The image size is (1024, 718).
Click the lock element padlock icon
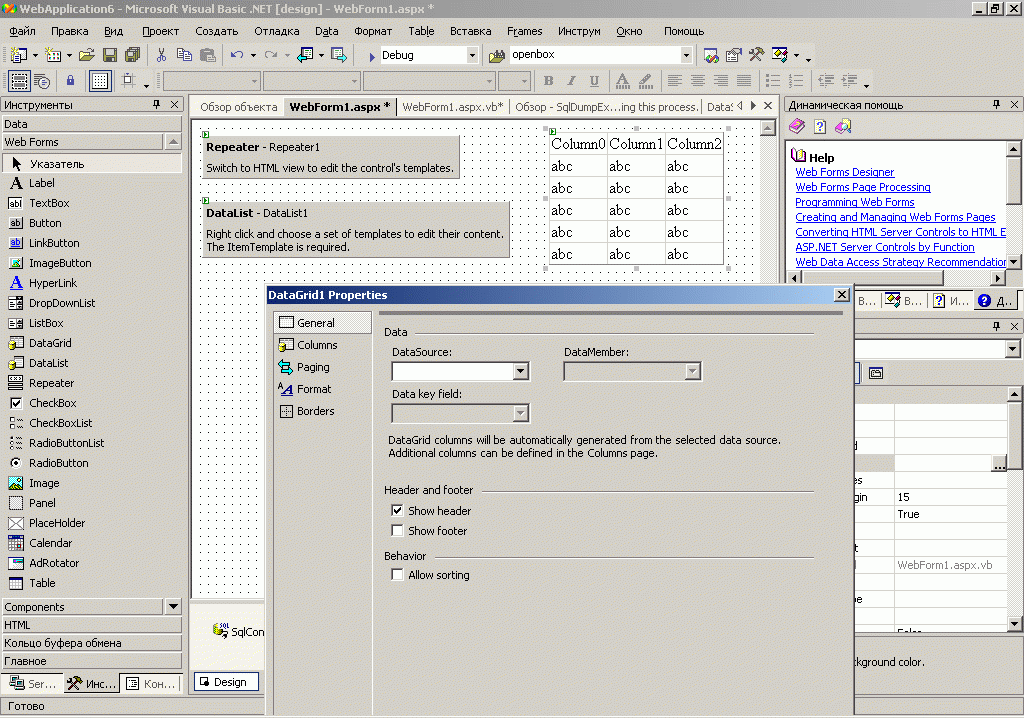71,81
